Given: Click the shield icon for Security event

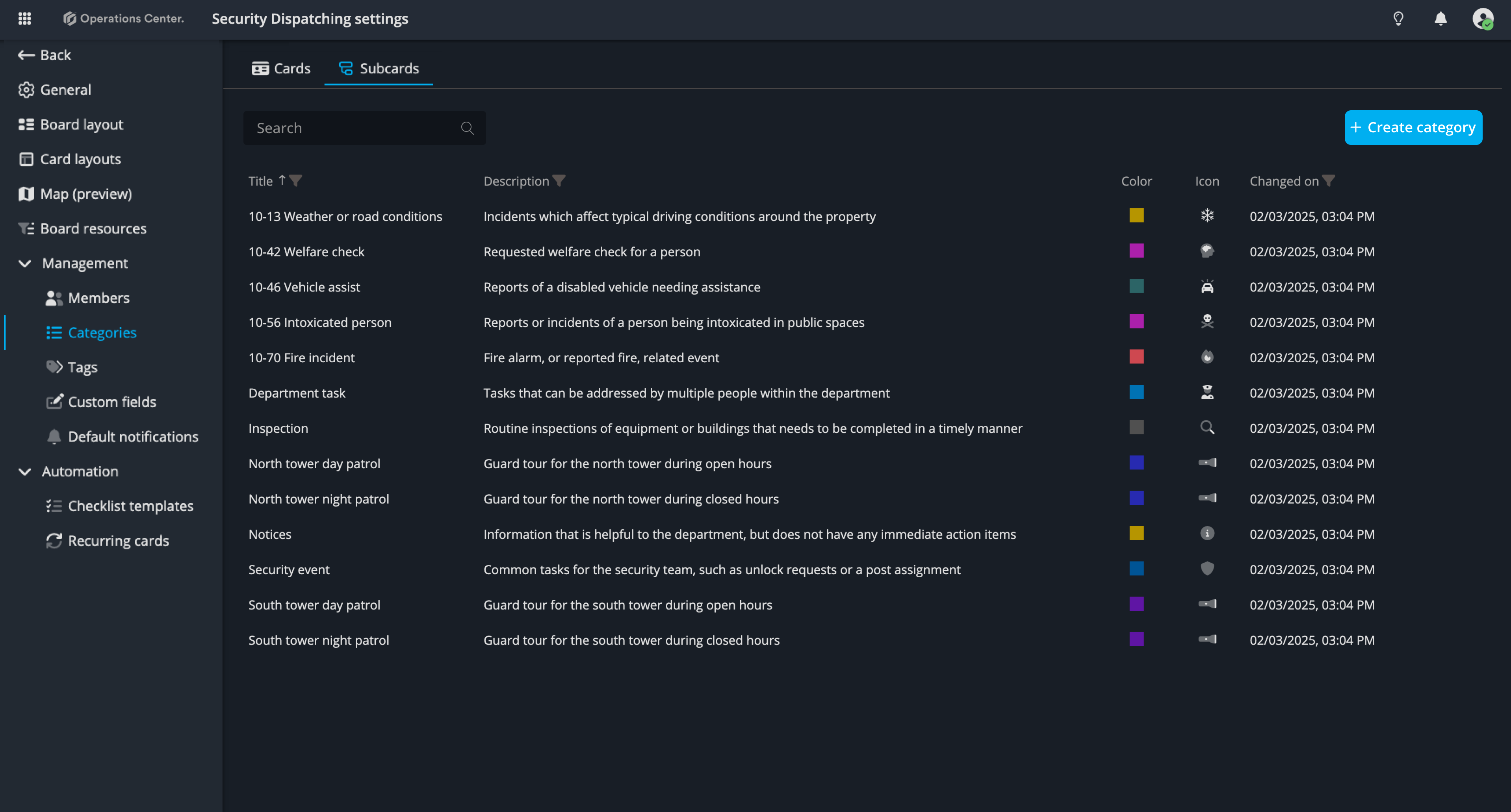Looking at the screenshot, I should pyautogui.click(x=1207, y=569).
